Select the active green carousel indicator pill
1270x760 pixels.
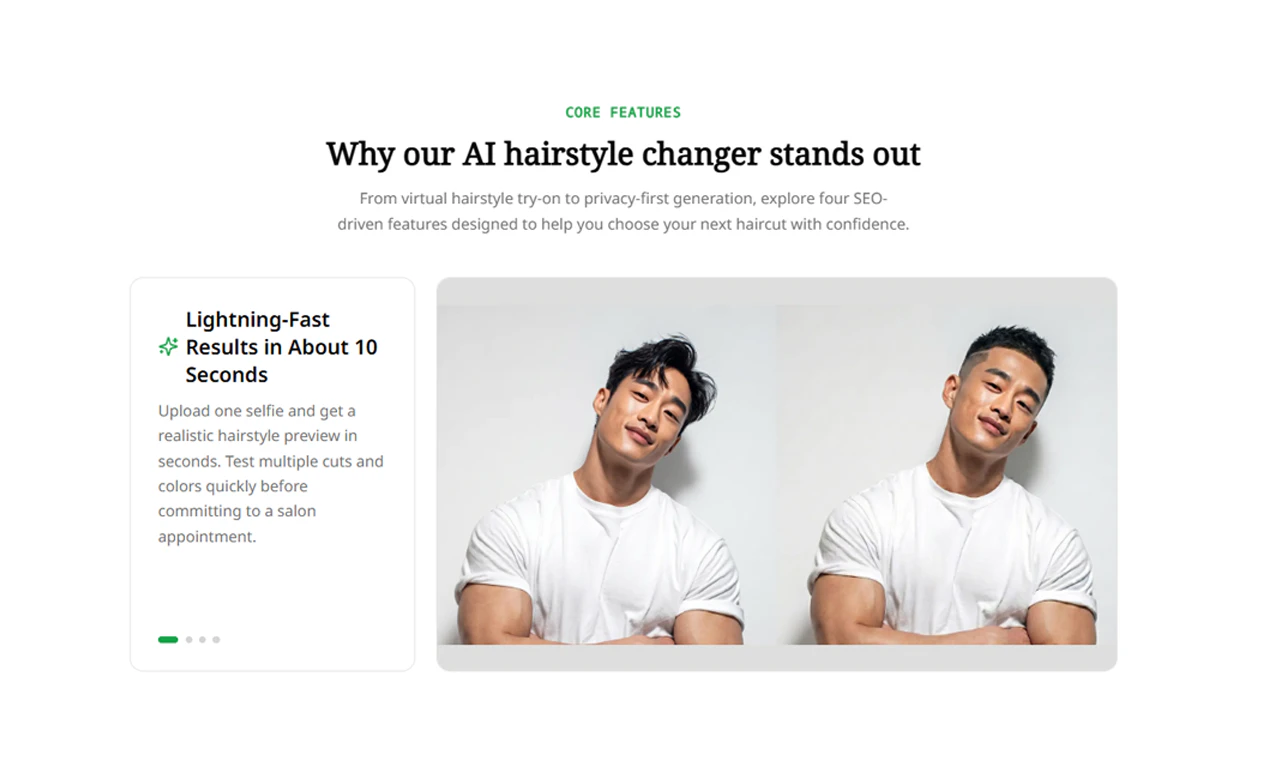[x=168, y=639]
